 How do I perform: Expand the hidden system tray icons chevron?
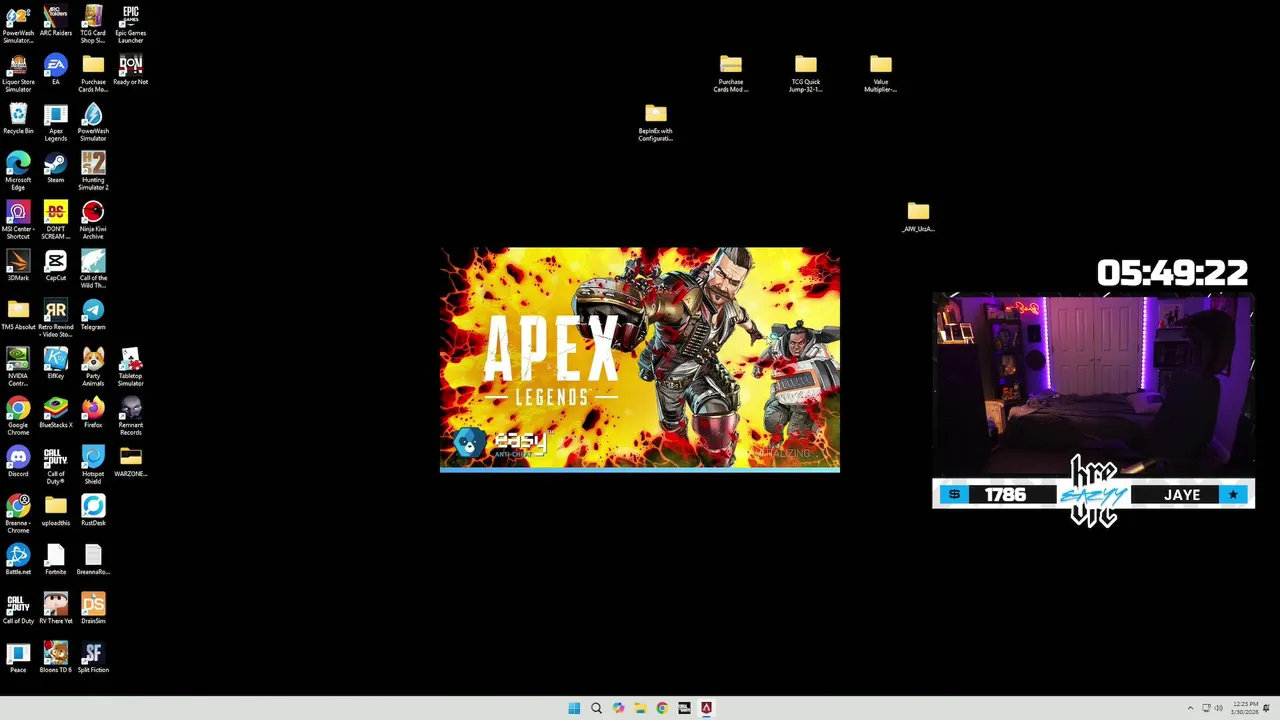1190,708
